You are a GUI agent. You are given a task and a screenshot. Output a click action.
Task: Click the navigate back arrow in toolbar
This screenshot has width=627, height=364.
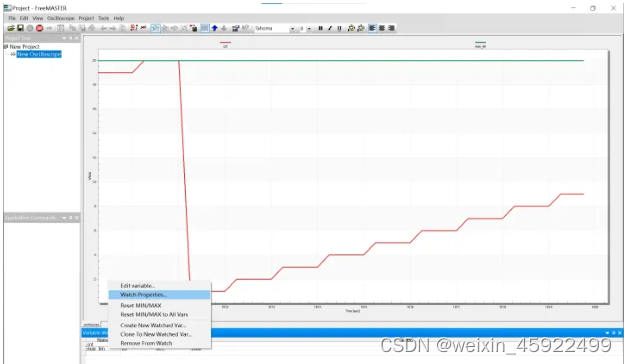pos(103,28)
